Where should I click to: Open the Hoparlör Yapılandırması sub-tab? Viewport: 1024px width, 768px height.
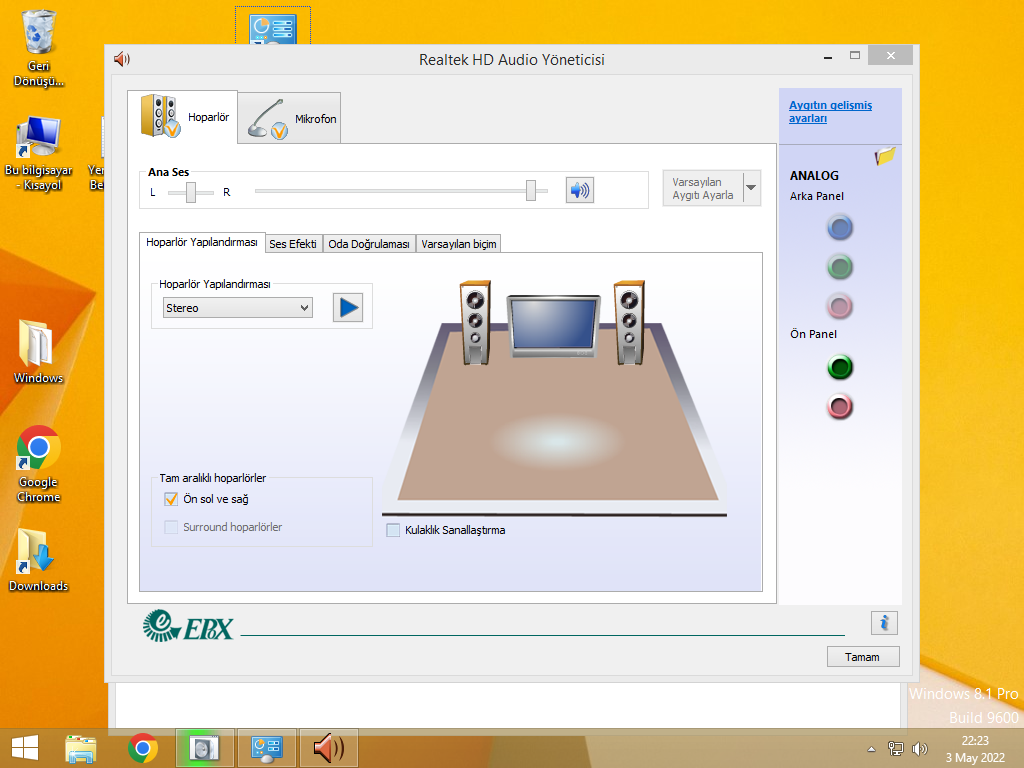(x=202, y=242)
